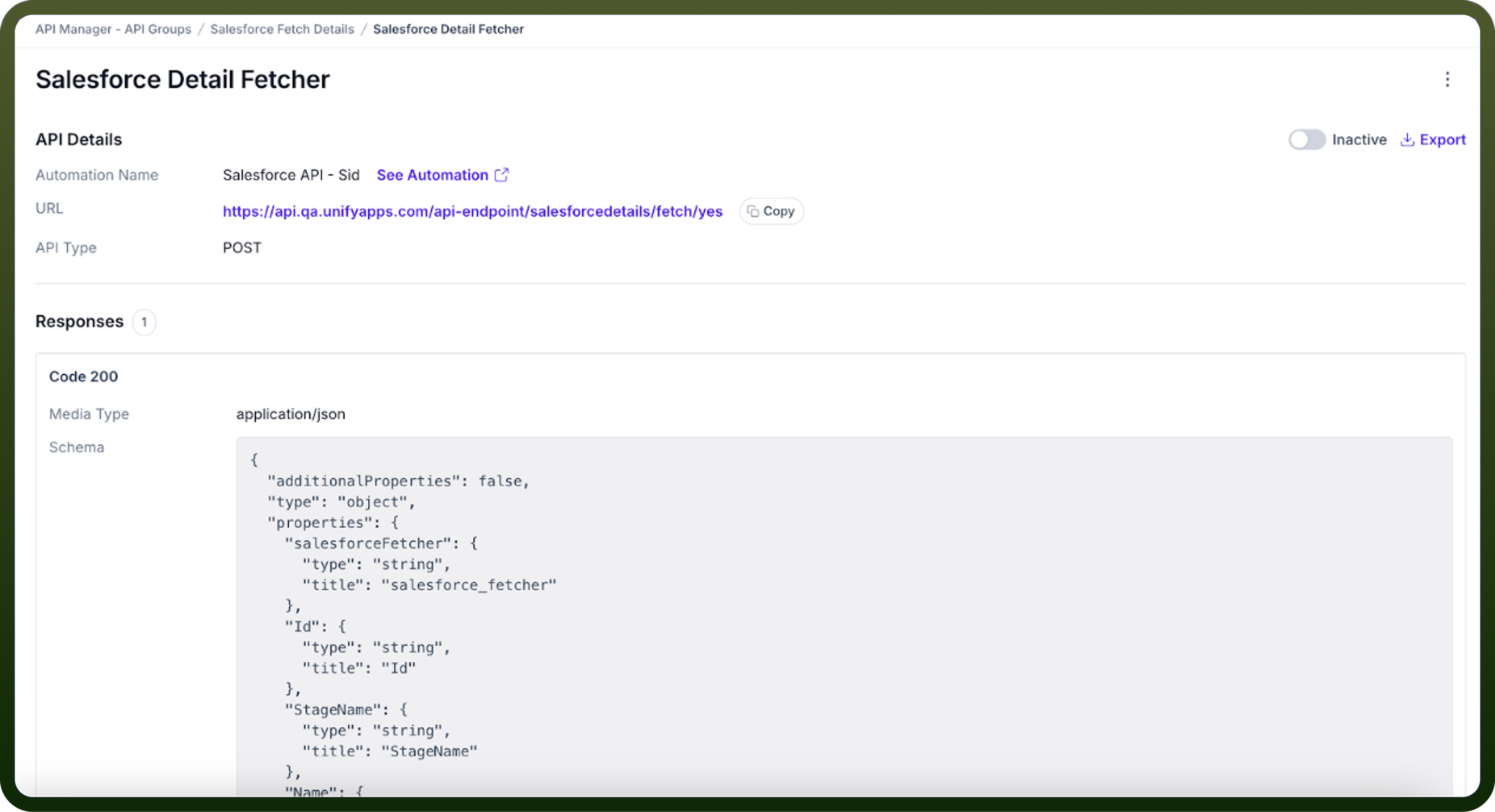Click the "salesforceFetcher" key in schema
Viewport: 1495px width, 812px height.
369,544
